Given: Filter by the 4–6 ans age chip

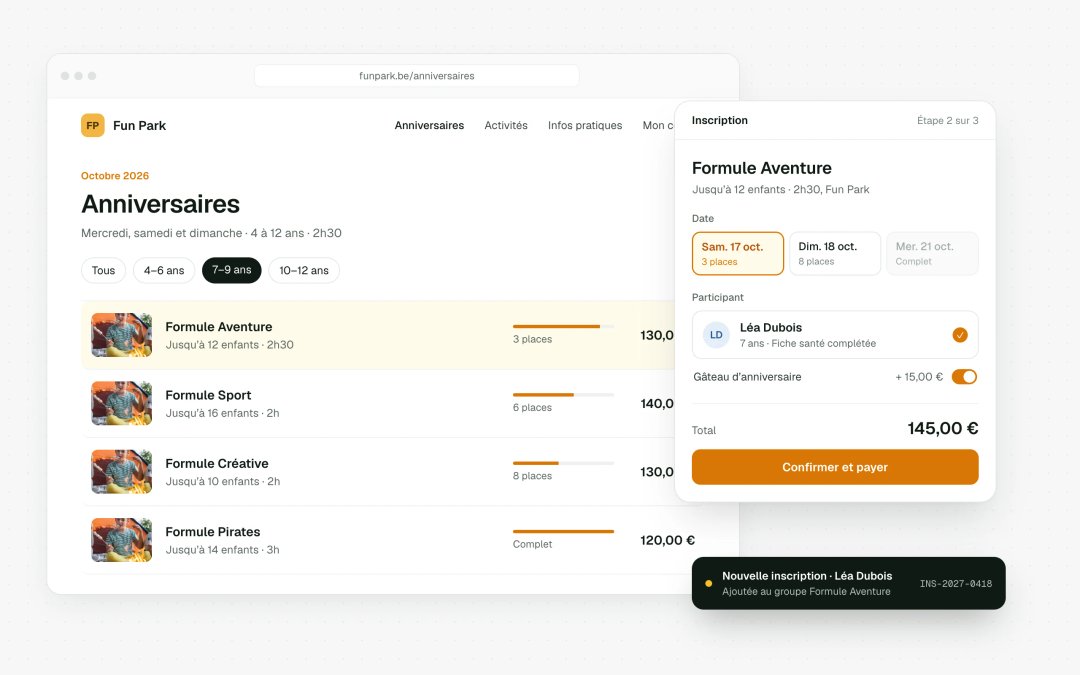Looking at the screenshot, I should pos(164,270).
